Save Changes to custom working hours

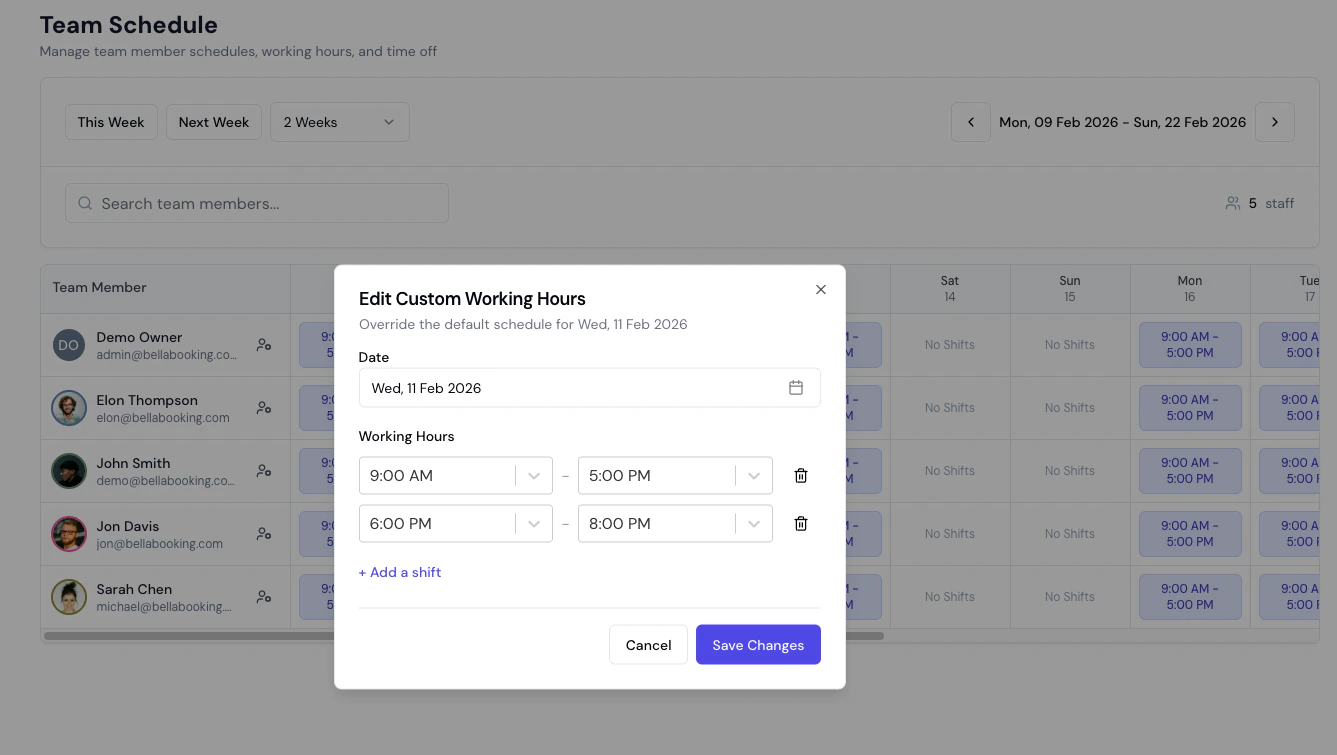pos(758,644)
